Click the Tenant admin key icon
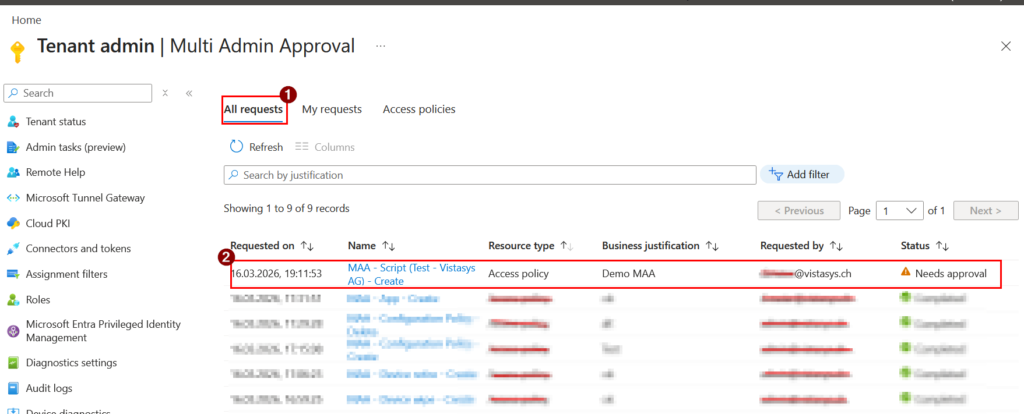 (18, 52)
